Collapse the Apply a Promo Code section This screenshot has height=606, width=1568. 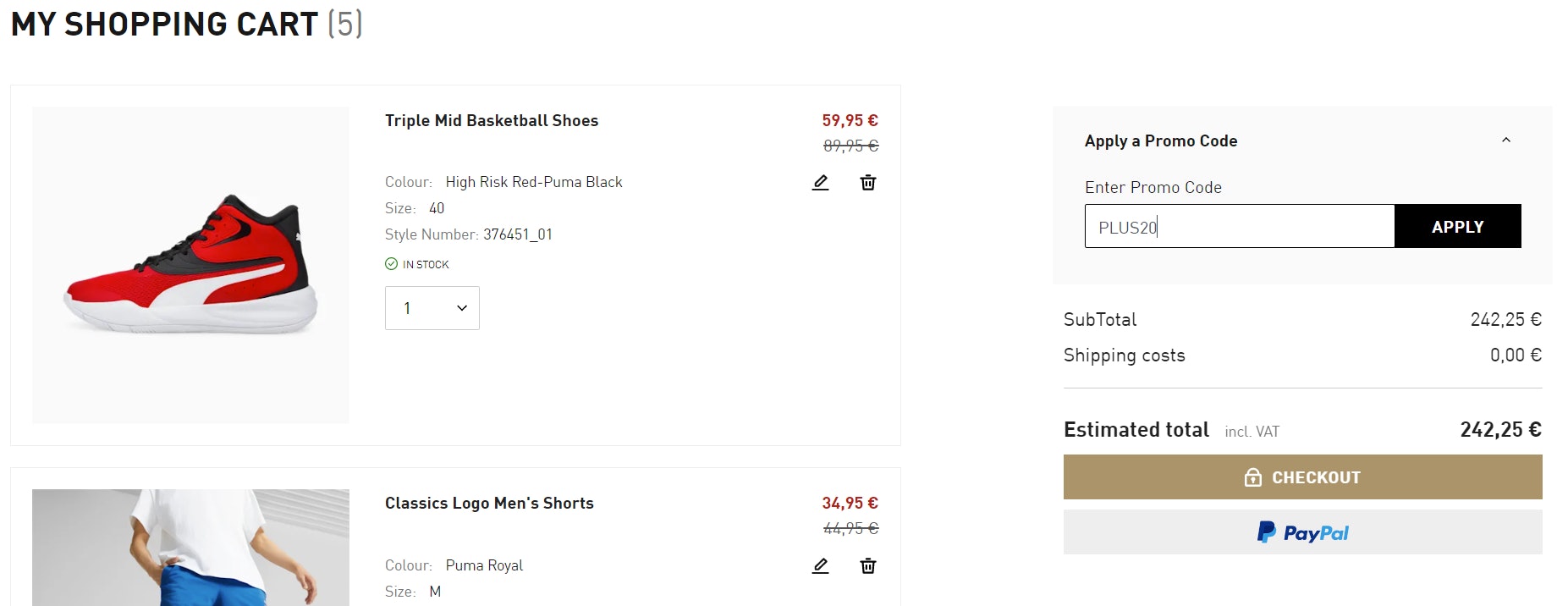pos(1506,140)
